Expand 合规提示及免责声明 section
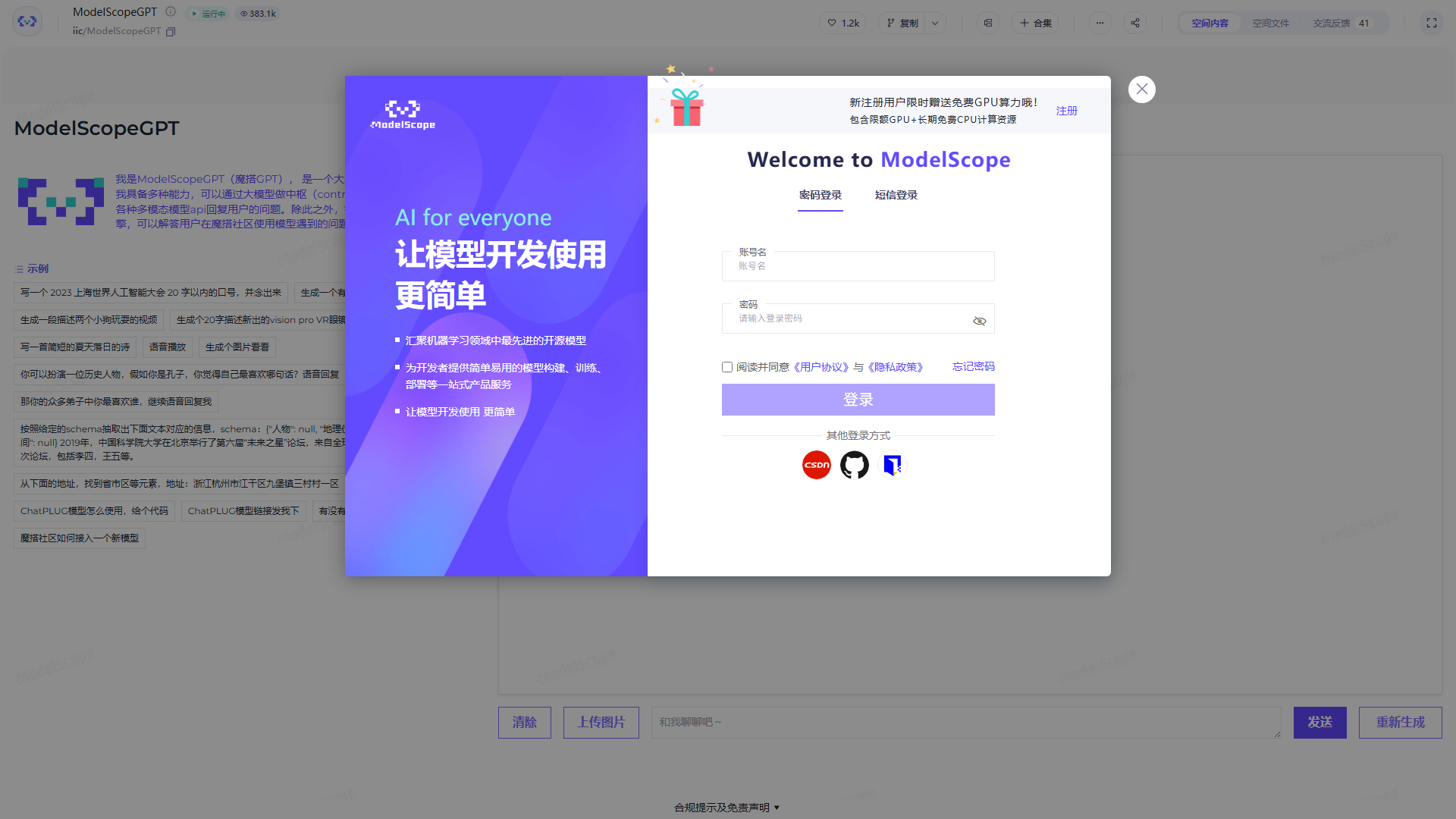 (726, 808)
